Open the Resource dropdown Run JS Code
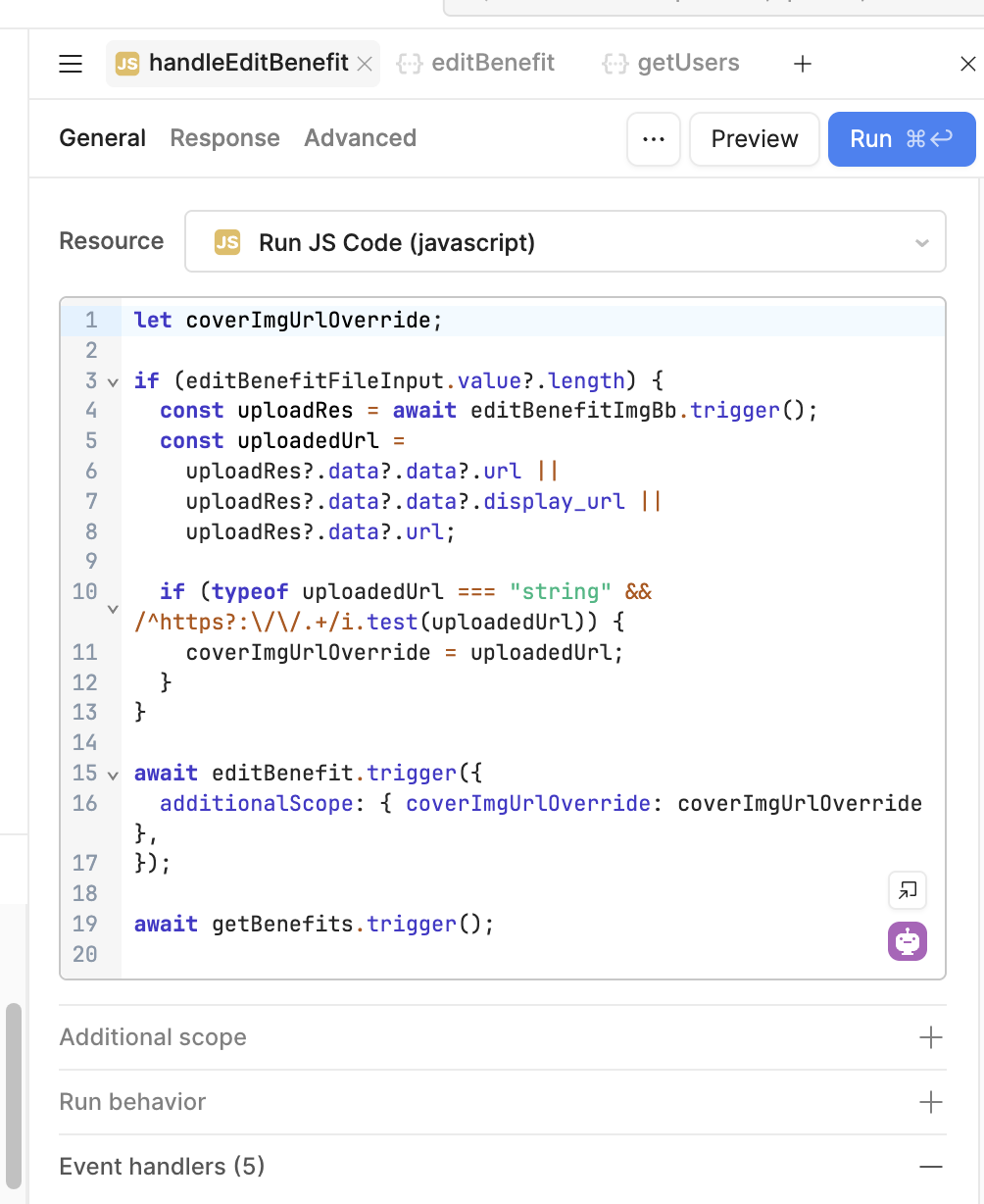Screen dimensions: 984x1204 [x=565, y=241]
